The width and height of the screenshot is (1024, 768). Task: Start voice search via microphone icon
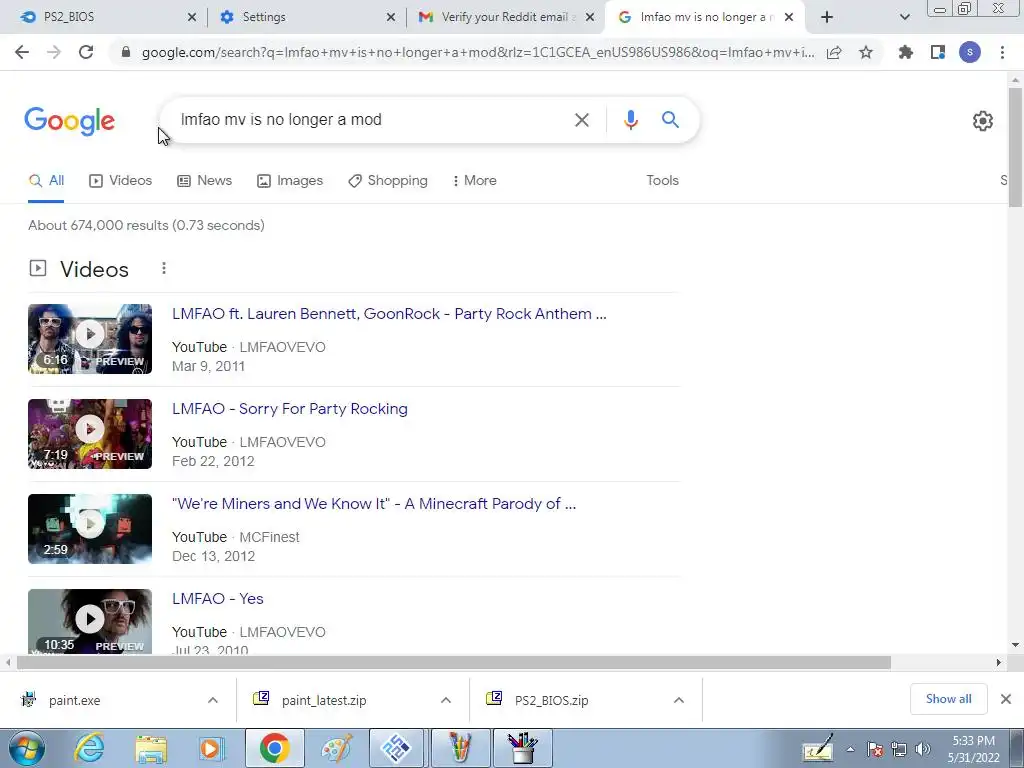630,120
